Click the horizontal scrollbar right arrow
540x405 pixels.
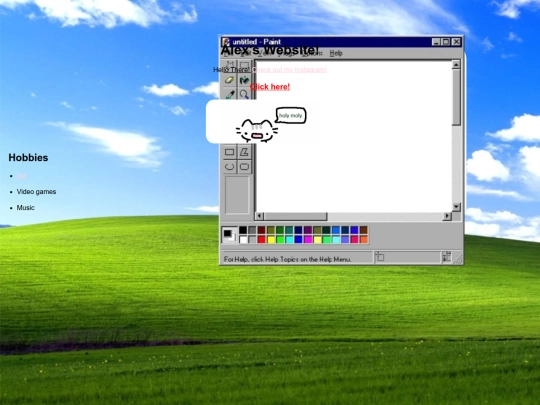(447, 216)
